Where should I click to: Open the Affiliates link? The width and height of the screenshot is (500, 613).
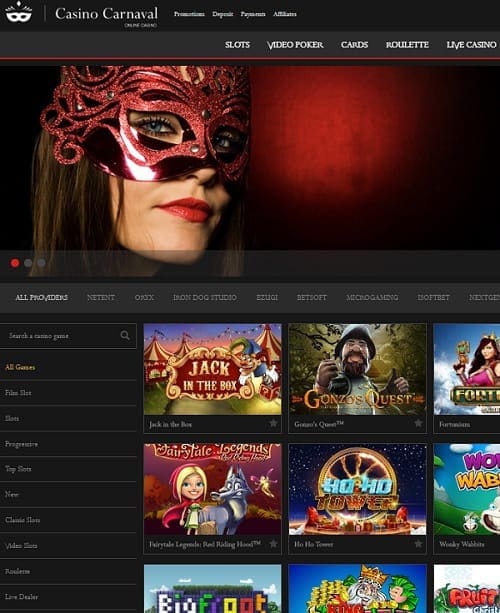[285, 14]
